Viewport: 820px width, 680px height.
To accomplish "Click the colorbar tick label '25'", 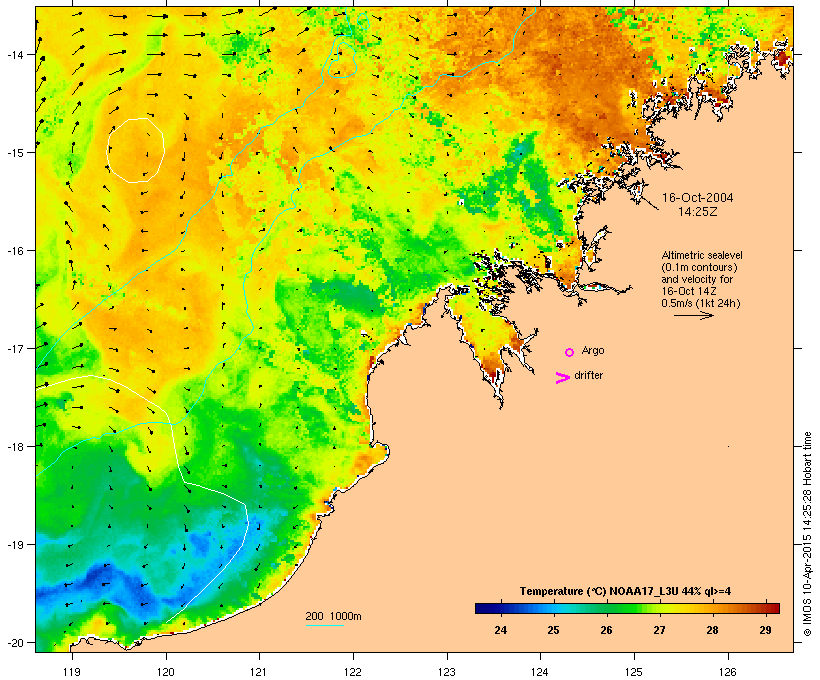I will (x=553, y=630).
